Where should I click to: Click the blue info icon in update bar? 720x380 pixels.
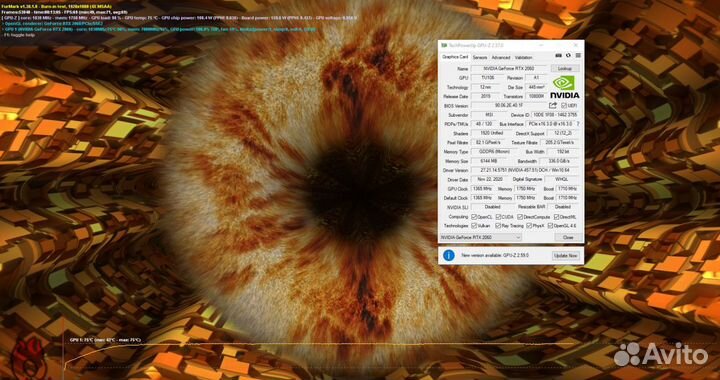(x=449, y=255)
